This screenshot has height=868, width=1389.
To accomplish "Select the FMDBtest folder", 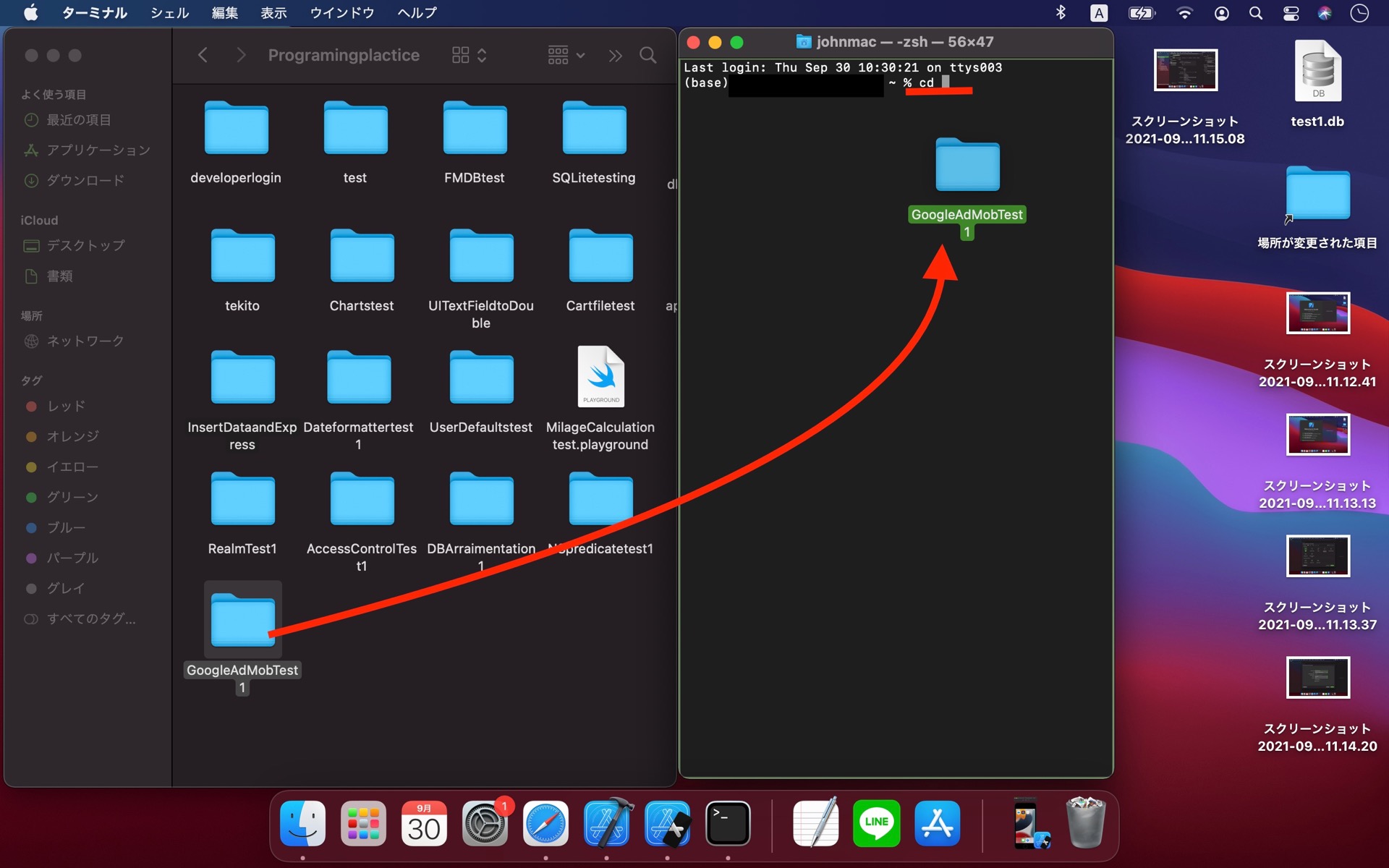I will coord(475,128).
